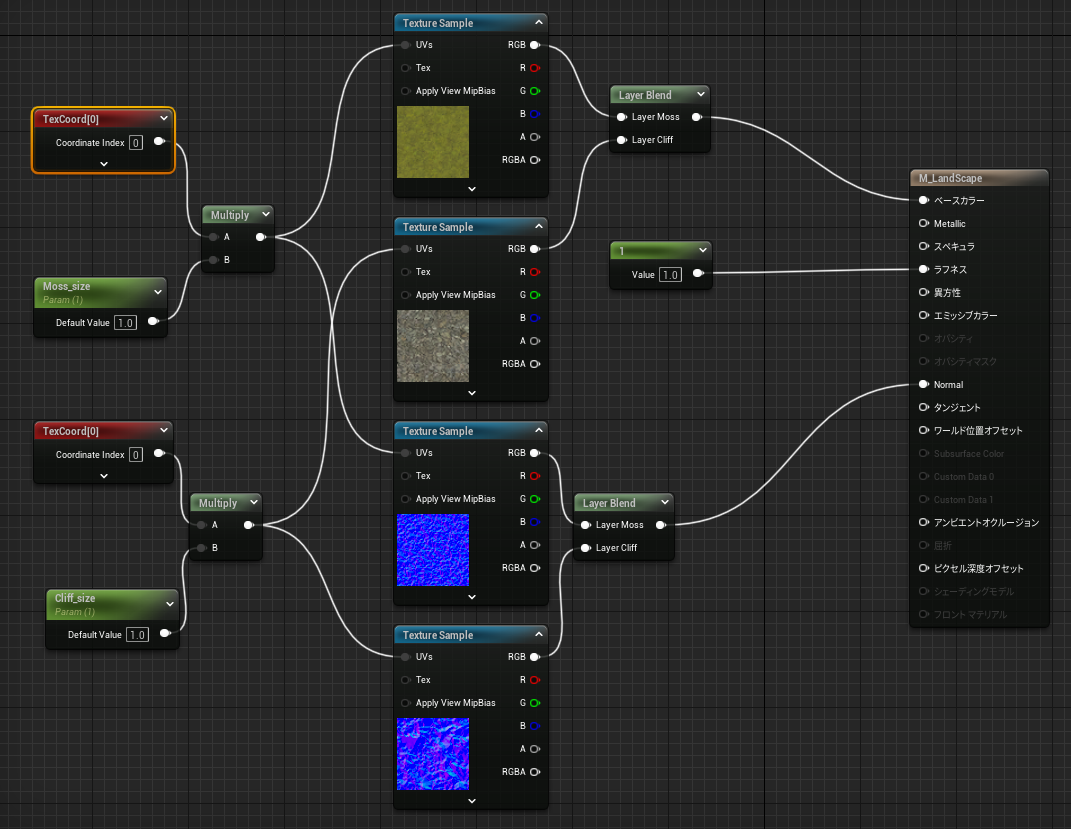Click the ベースカラー input pin on M_LandScape

923,201
